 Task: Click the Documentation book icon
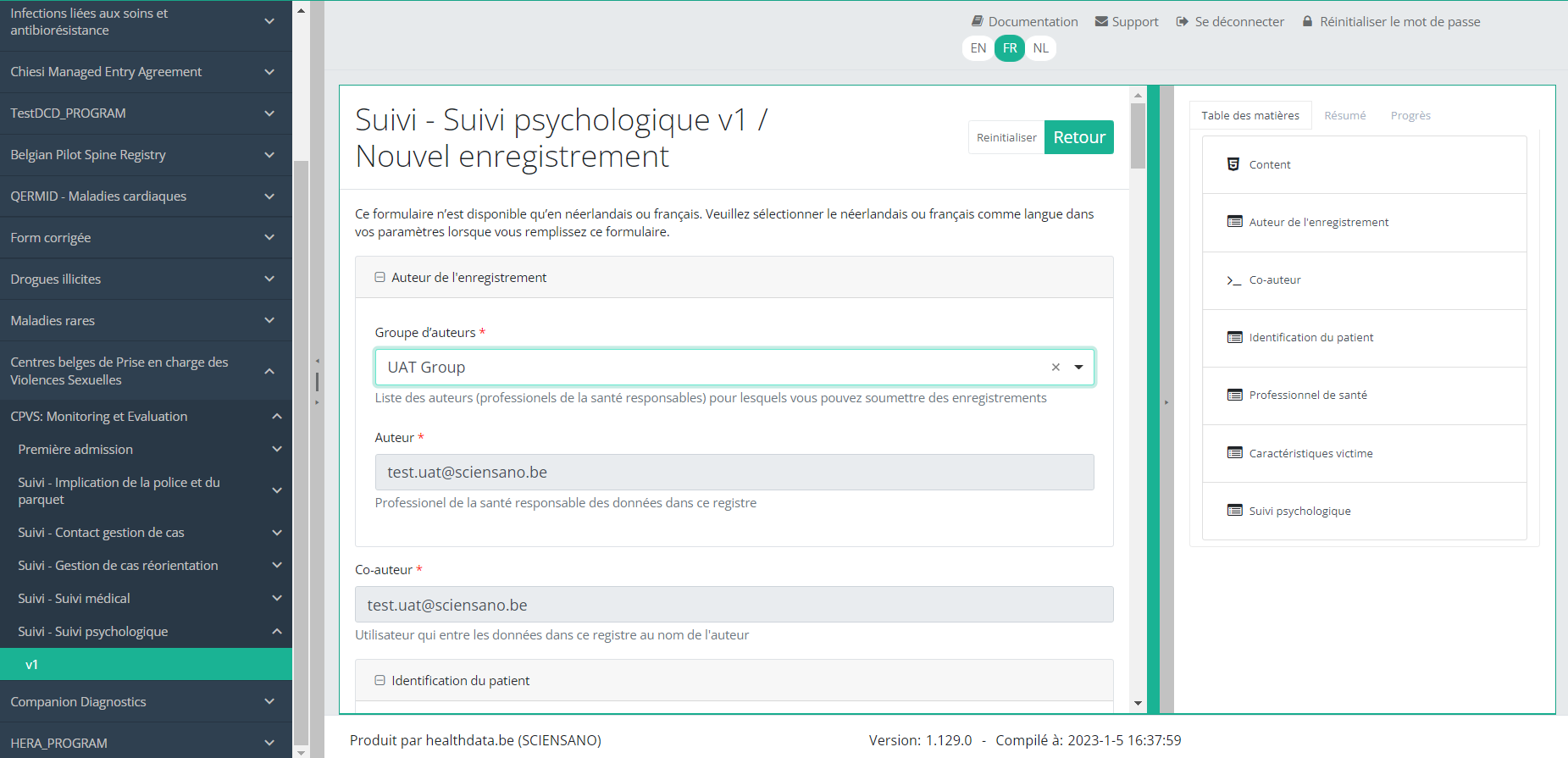pos(977,21)
